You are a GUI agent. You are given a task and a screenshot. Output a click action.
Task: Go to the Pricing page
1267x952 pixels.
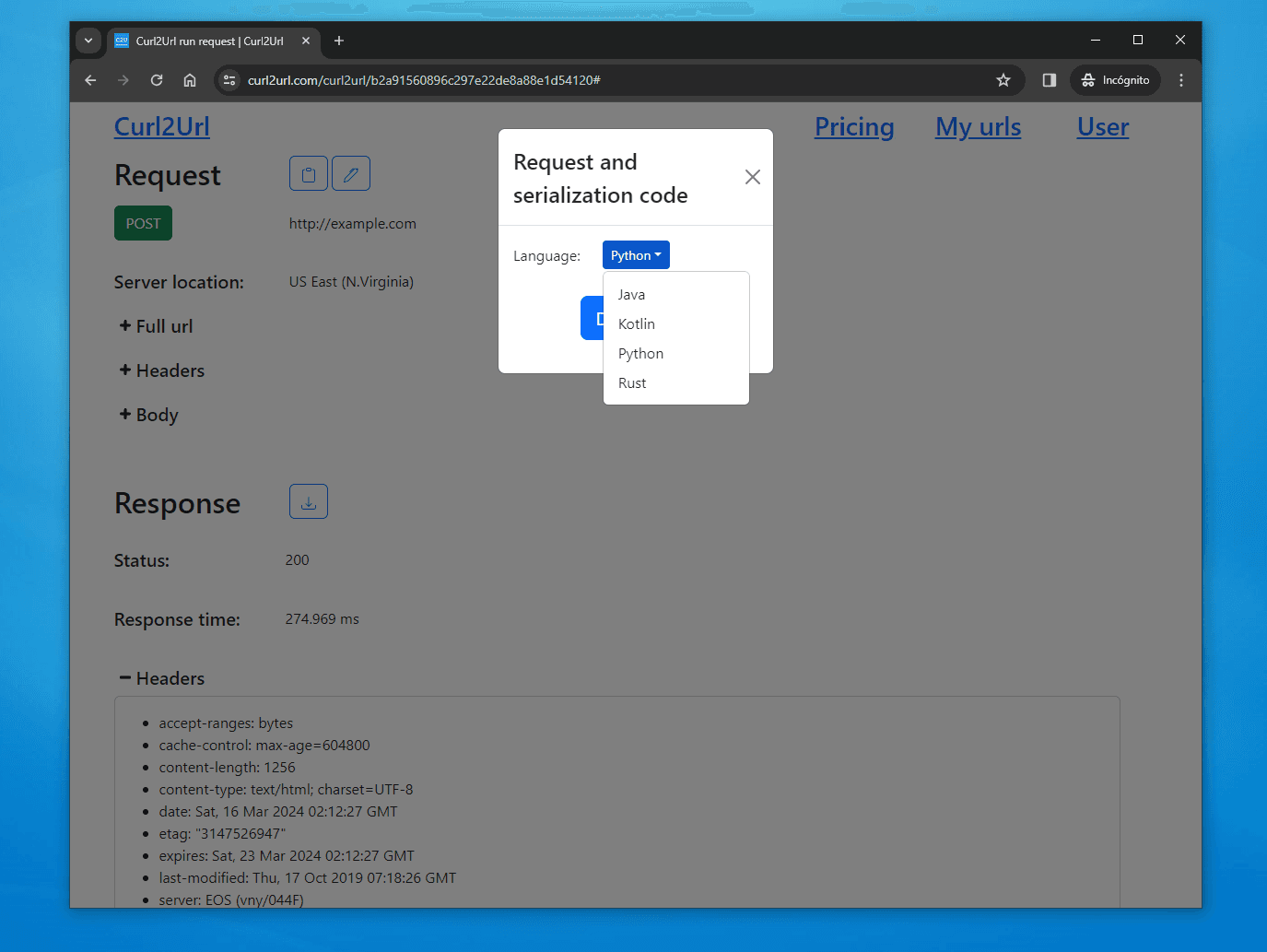[854, 126]
